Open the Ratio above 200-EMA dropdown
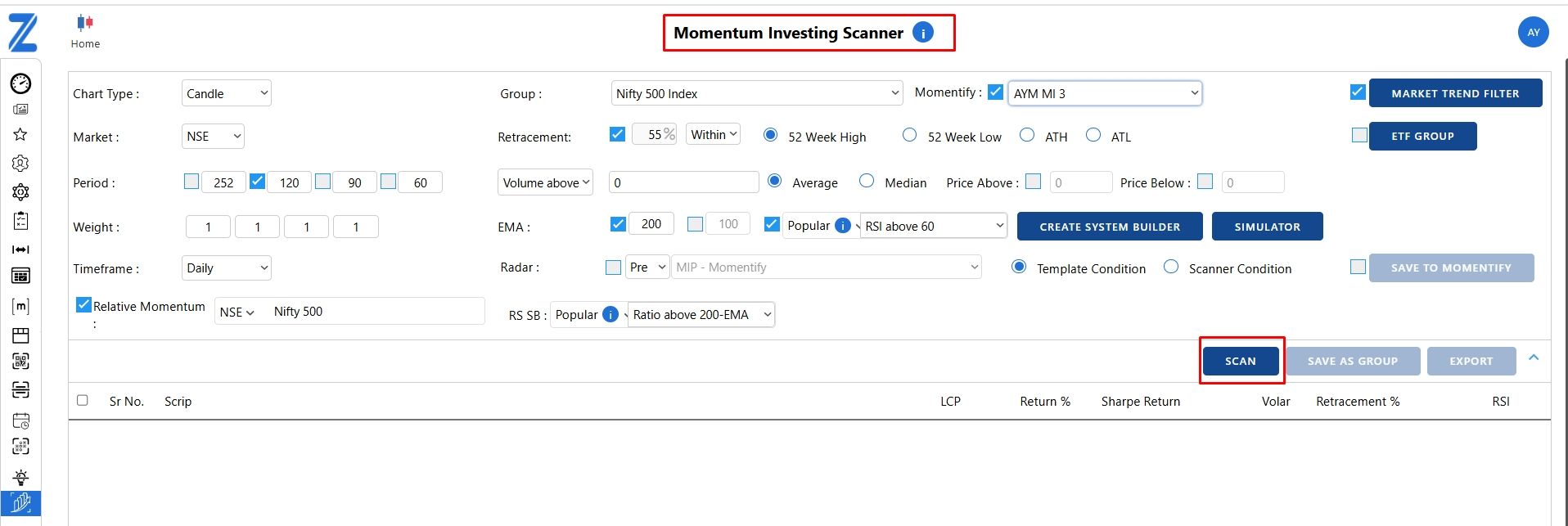 pos(701,314)
